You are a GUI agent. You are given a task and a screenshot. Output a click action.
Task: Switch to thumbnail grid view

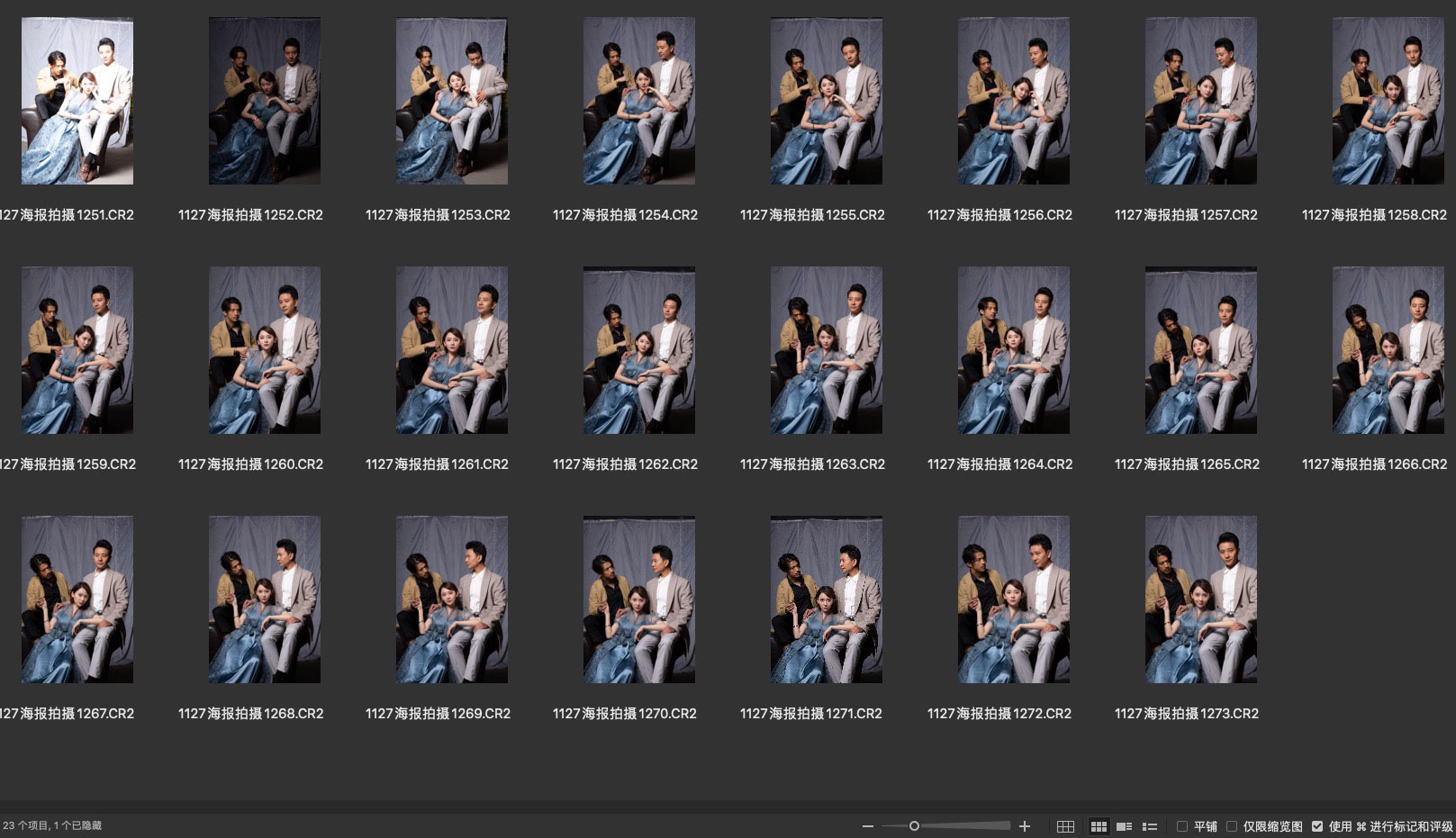[1099, 826]
